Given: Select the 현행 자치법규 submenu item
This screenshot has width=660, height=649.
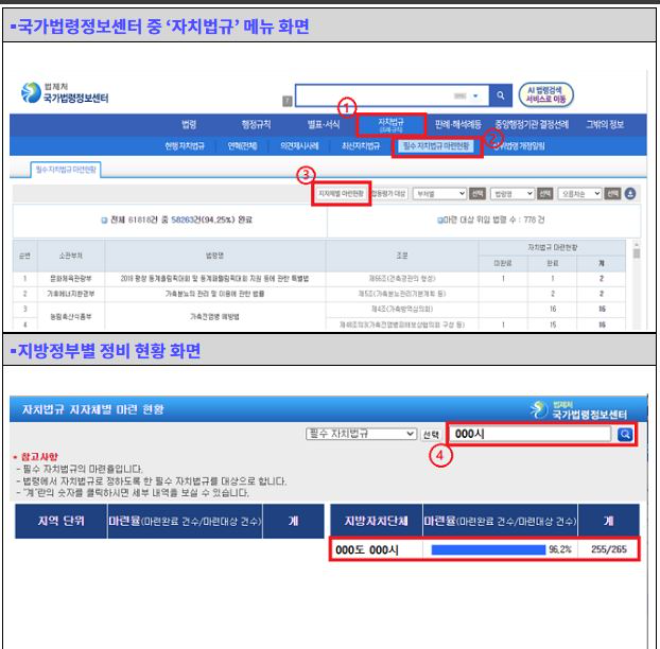Looking at the screenshot, I should click(184, 146).
